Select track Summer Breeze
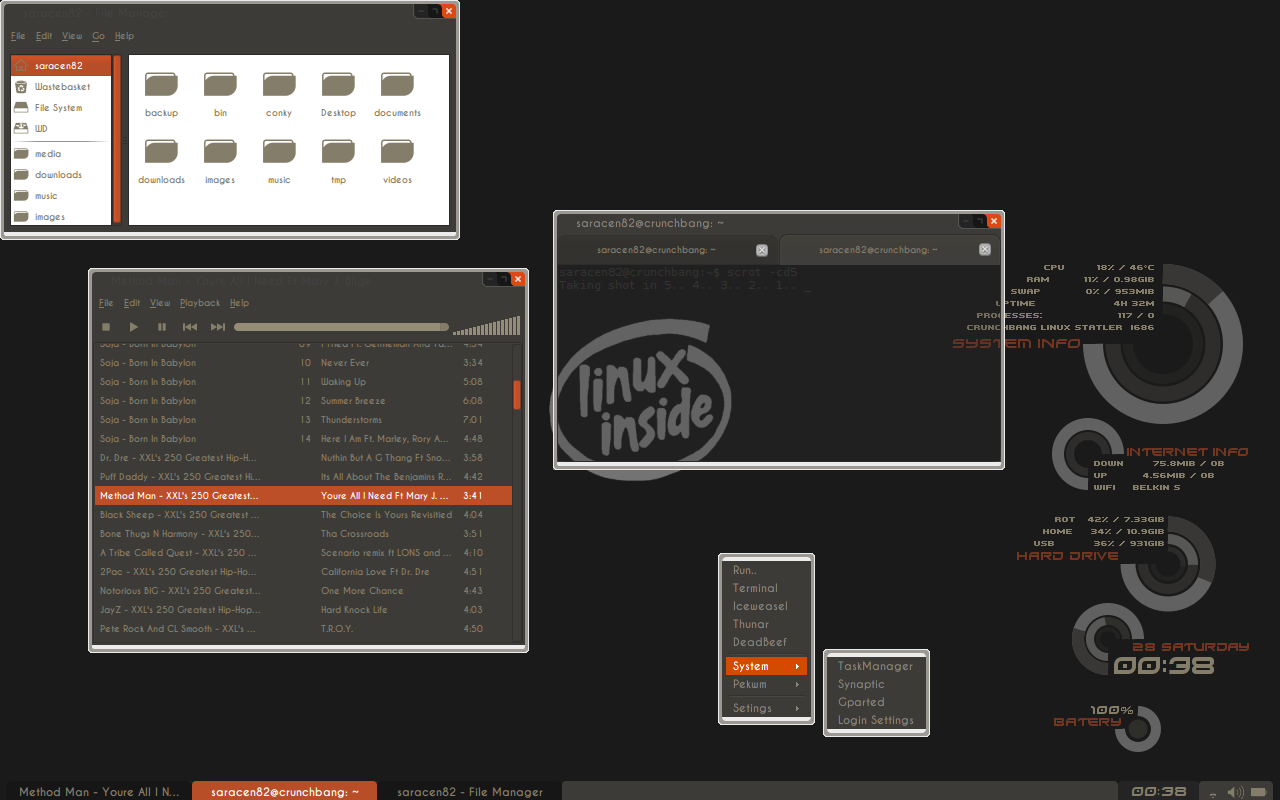The height and width of the screenshot is (800, 1280). tap(303, 401)
